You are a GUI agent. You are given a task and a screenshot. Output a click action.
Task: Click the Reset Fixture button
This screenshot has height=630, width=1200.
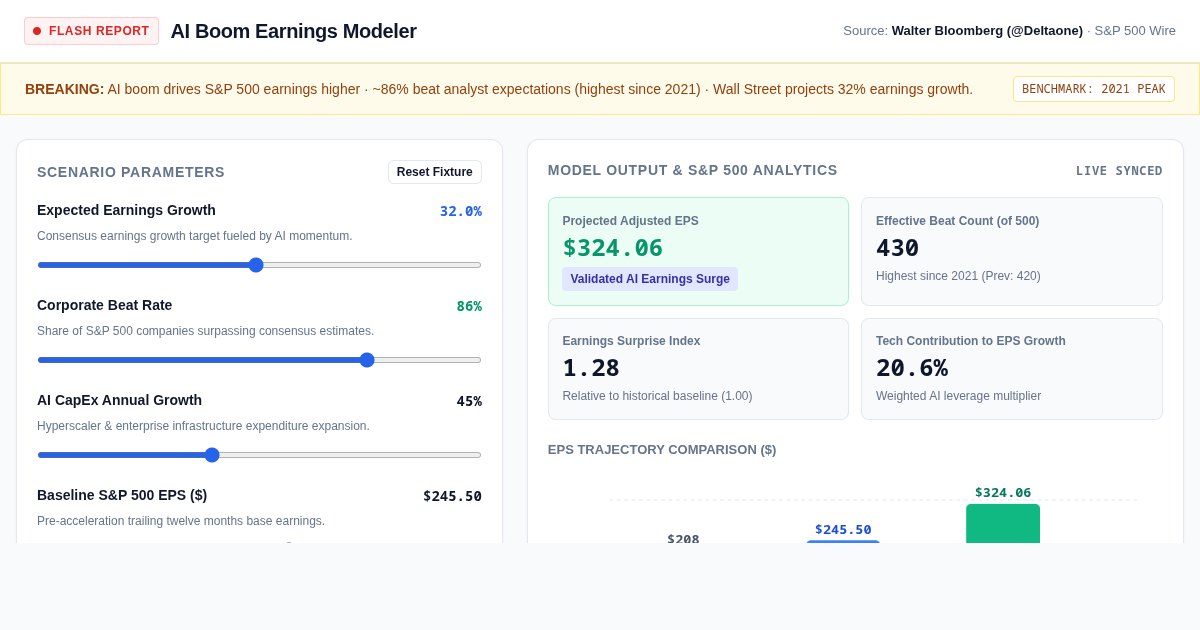[435, 172]
